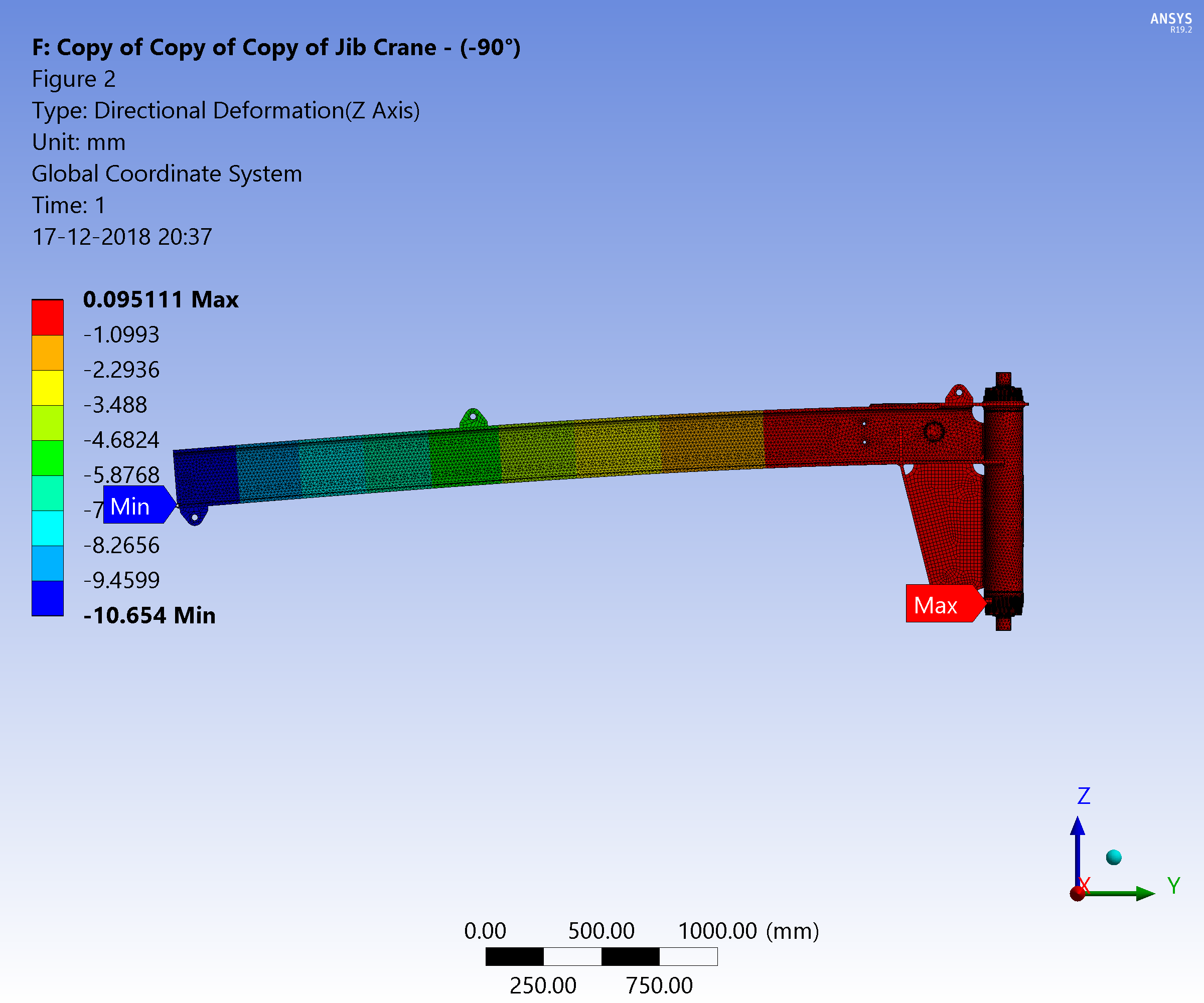The image size is (1204, 1003).
Task: Select the red legend color band
Action: (48, 317)
